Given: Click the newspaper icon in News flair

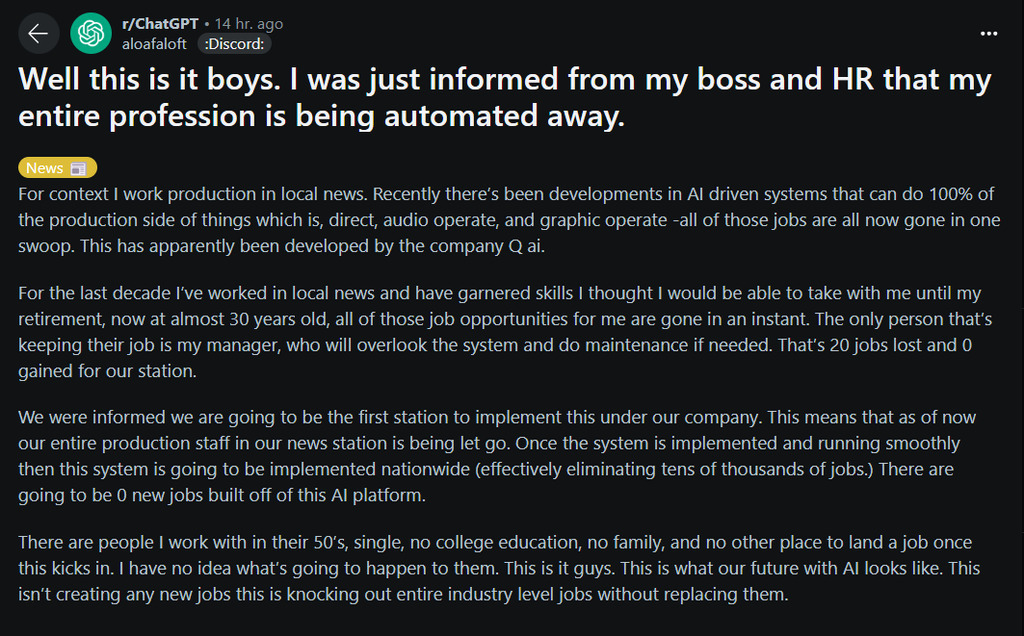Looking at the screenshot, I should pyautogui.click(x=79, y=168).
